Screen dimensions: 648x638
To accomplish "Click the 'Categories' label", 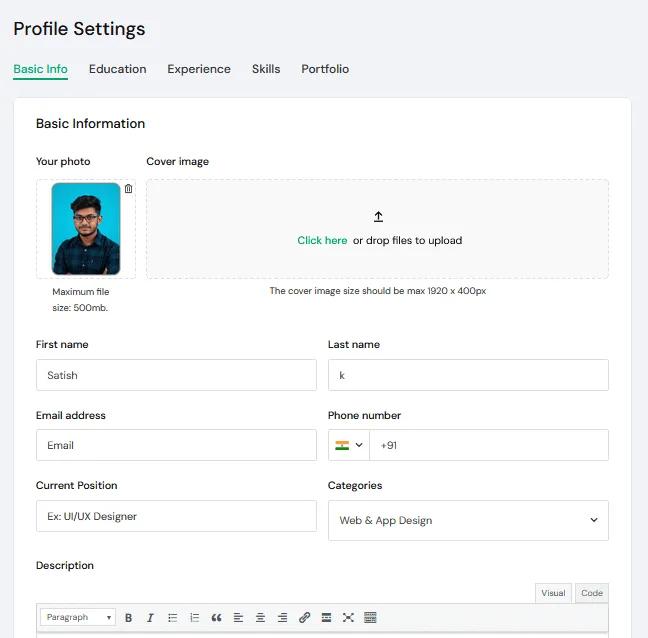I will click(x=355, y=486).
